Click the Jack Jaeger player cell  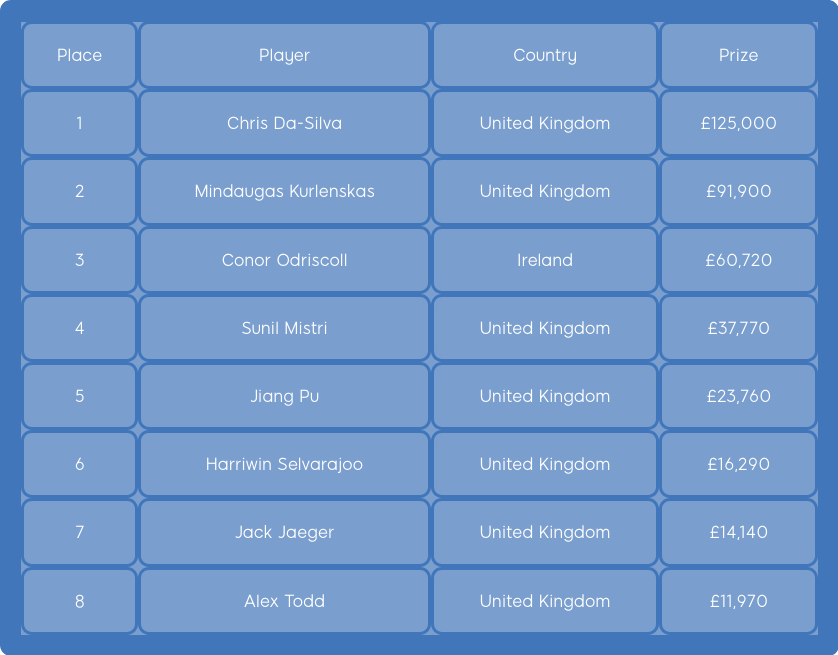point(284,532)
